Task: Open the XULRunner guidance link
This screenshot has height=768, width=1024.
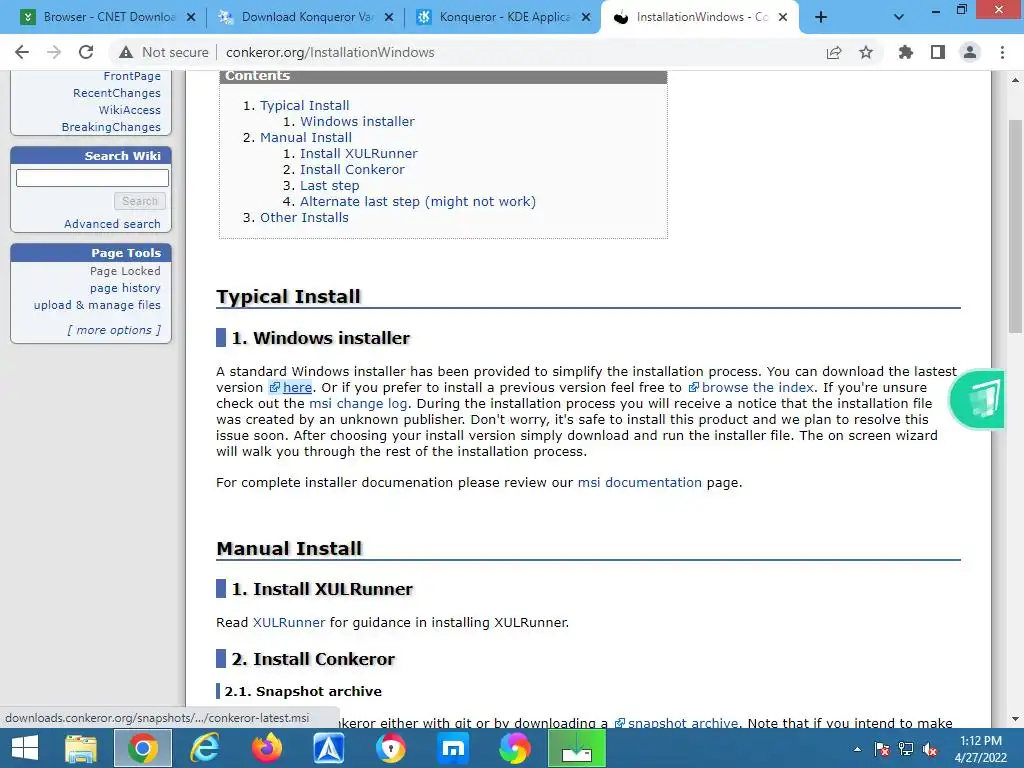Action: click(289, 622)
